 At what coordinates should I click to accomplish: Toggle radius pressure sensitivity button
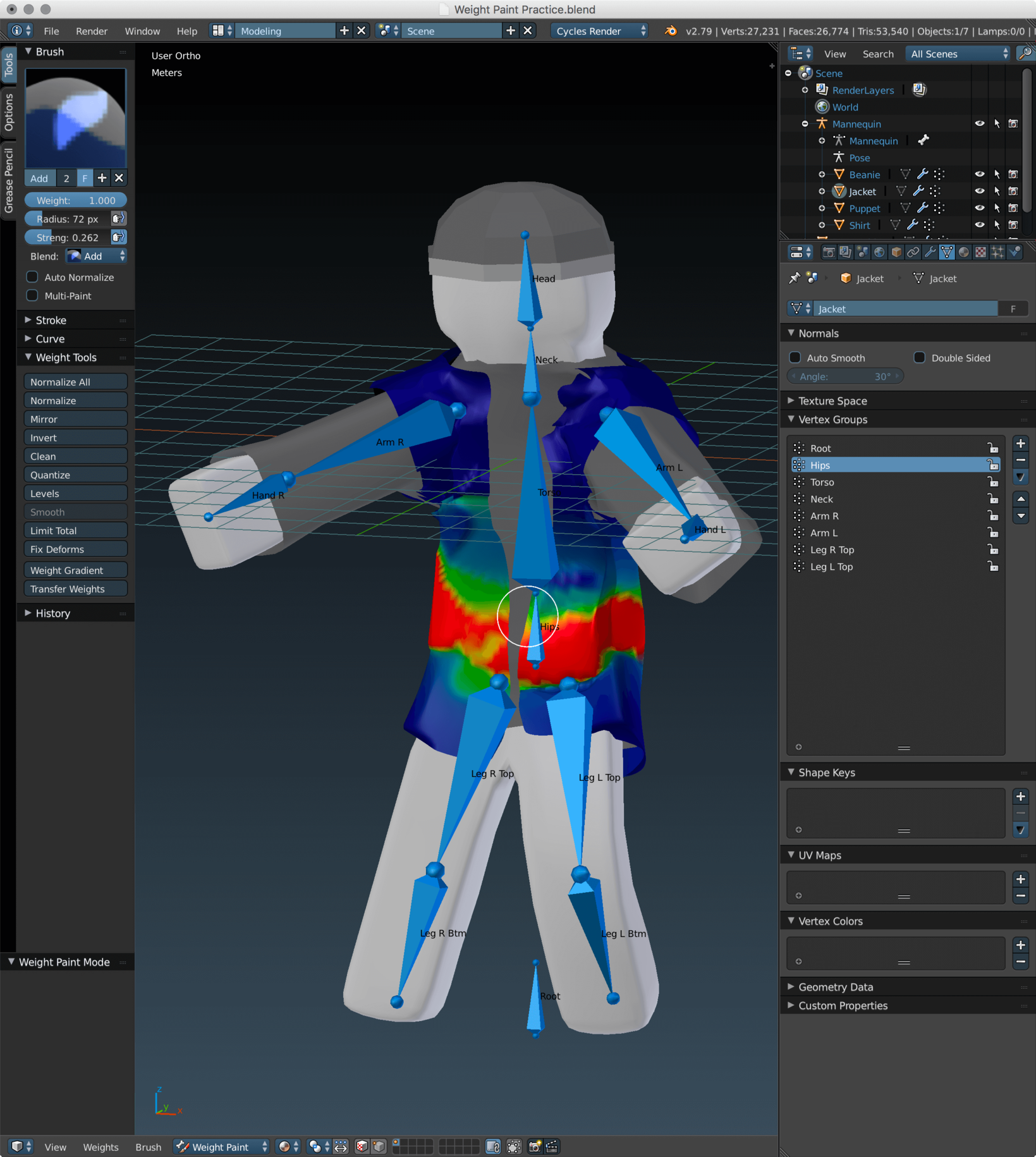(118, 219)
